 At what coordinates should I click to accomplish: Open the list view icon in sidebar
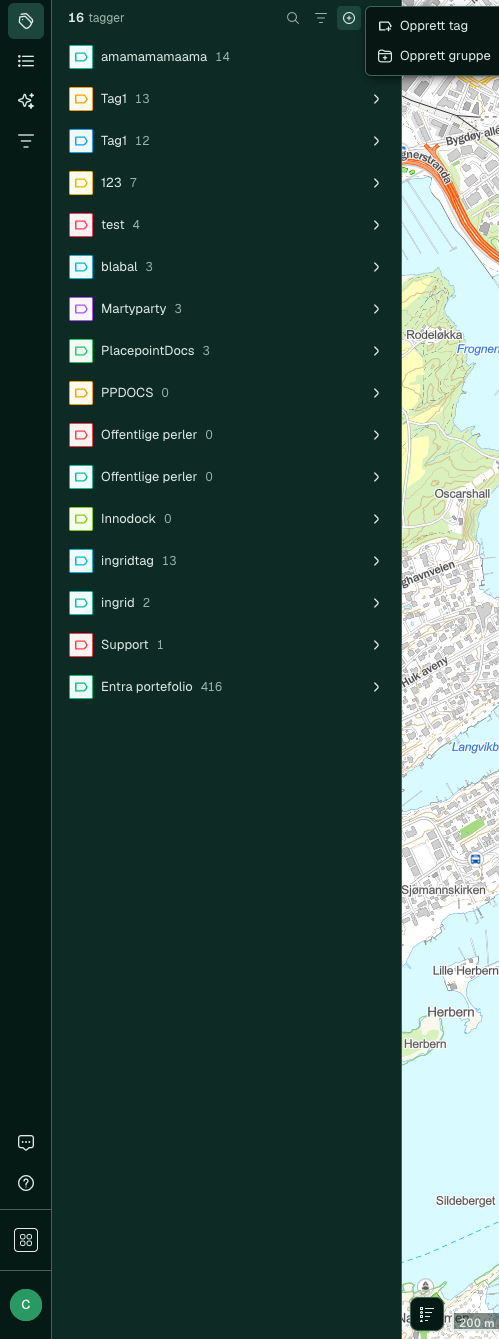(x=26, y=61)
